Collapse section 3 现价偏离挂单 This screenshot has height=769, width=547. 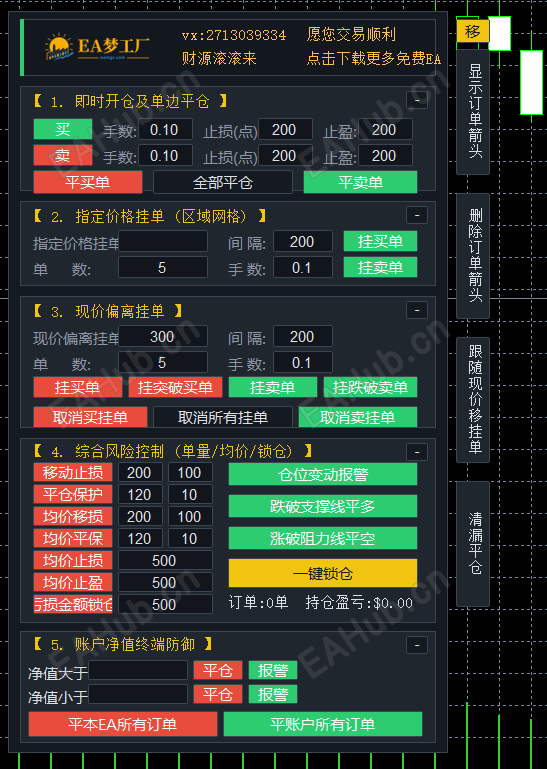(x=417, y=310)
